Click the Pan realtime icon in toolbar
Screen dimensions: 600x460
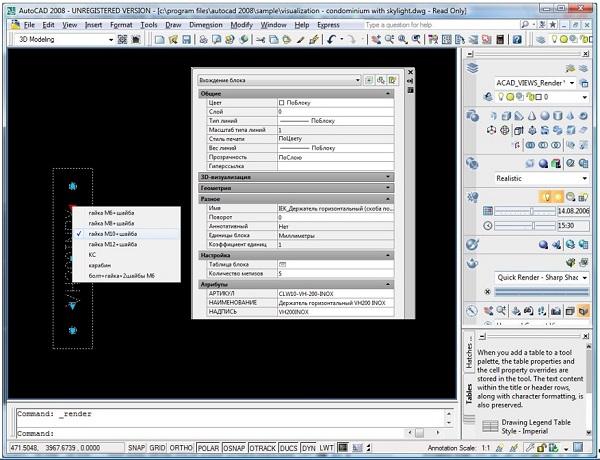pos(376,39)
